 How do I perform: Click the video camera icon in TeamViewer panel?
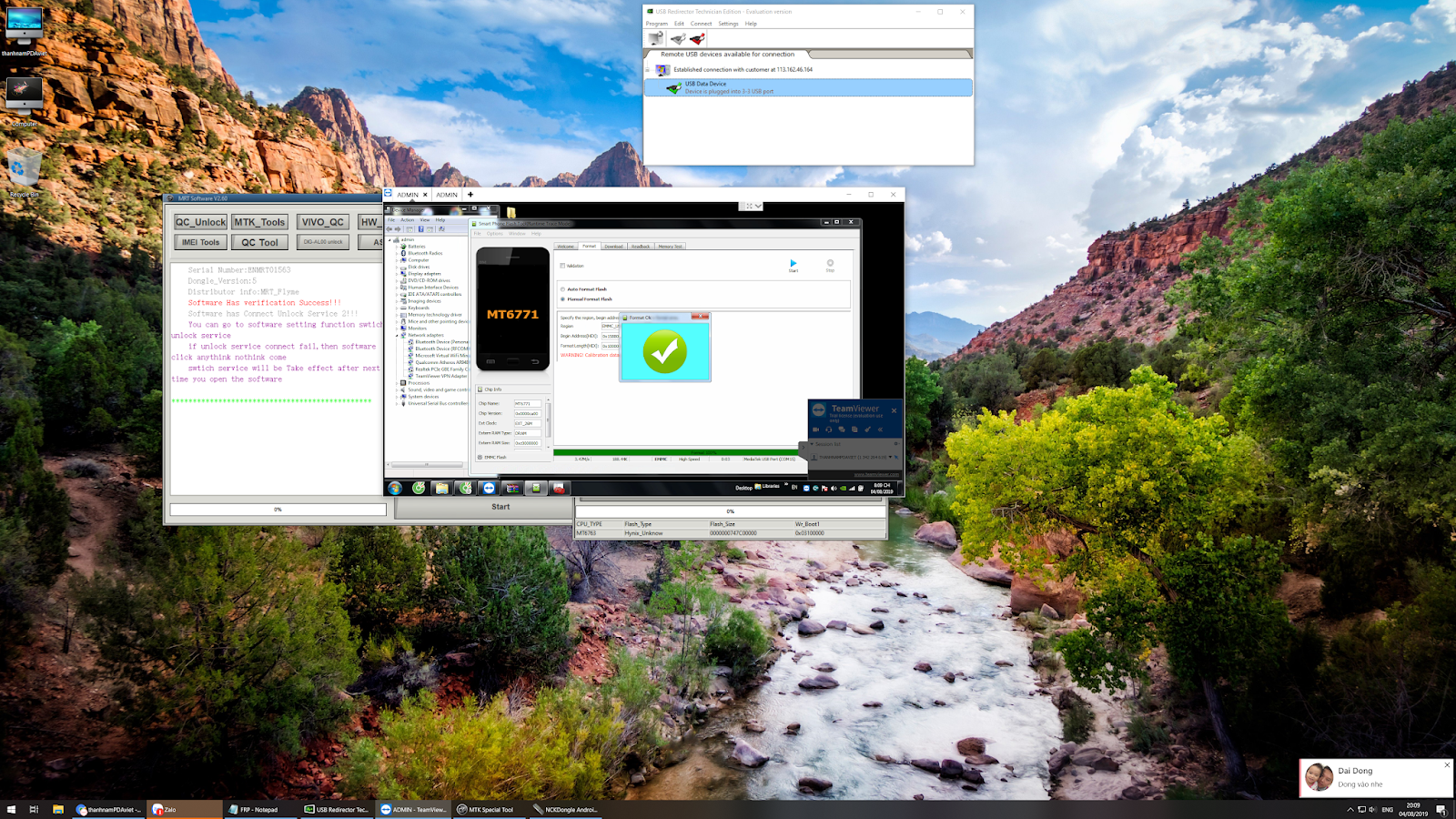816,430
